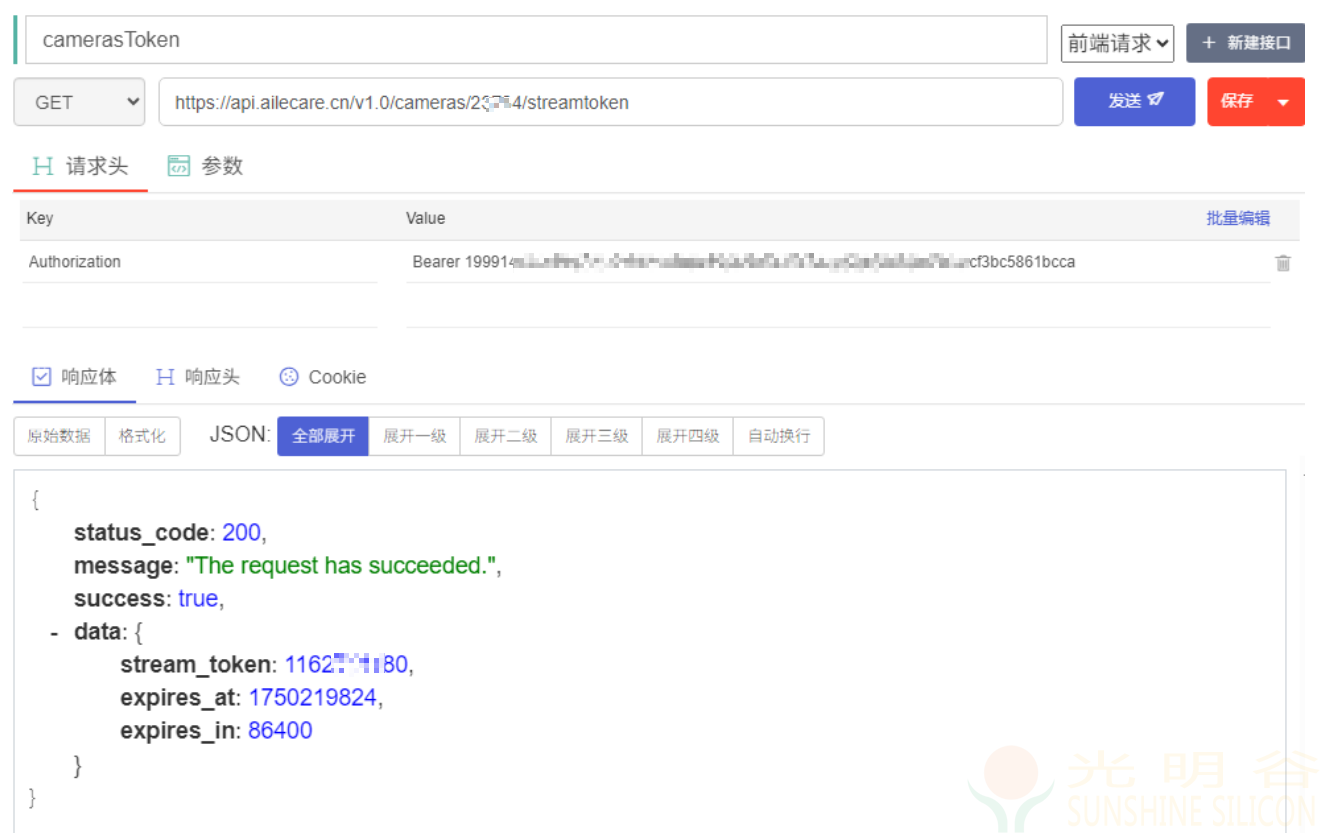Viewport: 1327px width, 833px height.
Task: Expand the red 保存 dropdown arrow
Action: tap(1285, 102)
